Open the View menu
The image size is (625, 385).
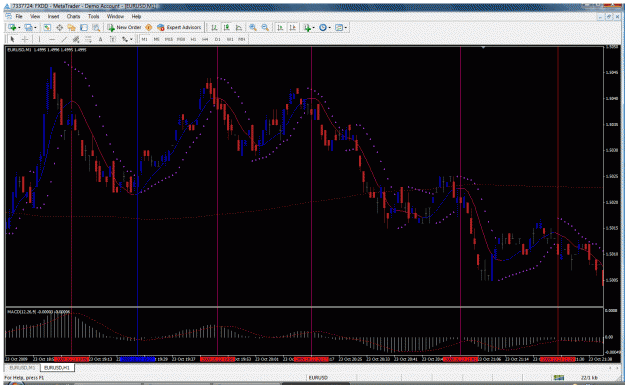[35, 16]
